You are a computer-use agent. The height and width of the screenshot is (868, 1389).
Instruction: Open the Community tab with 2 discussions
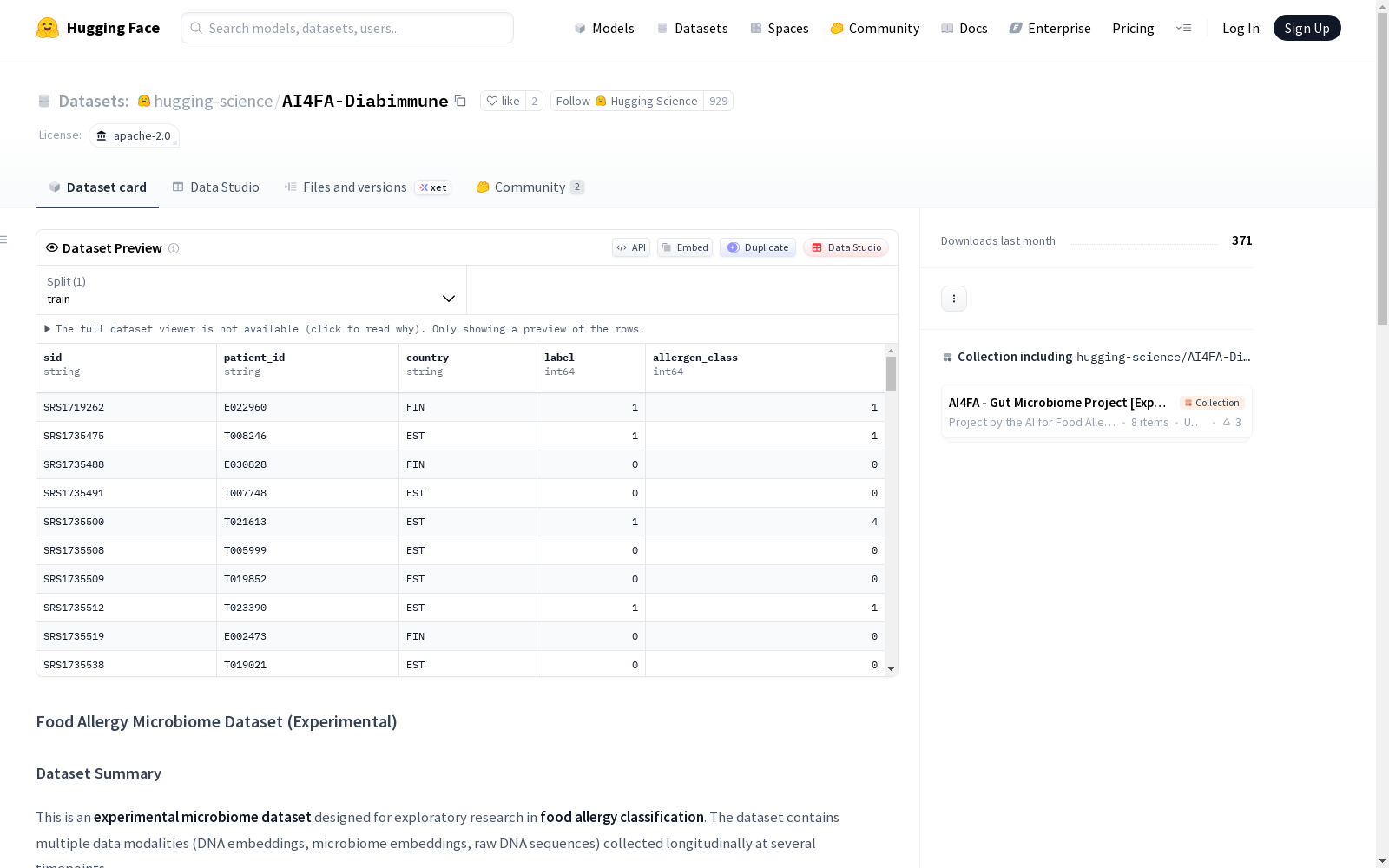530,187
